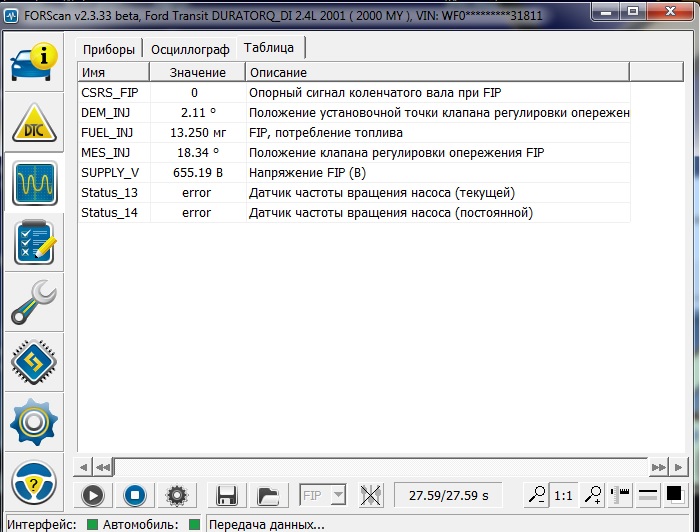Open the help steering wheel section

coord(34,482)
